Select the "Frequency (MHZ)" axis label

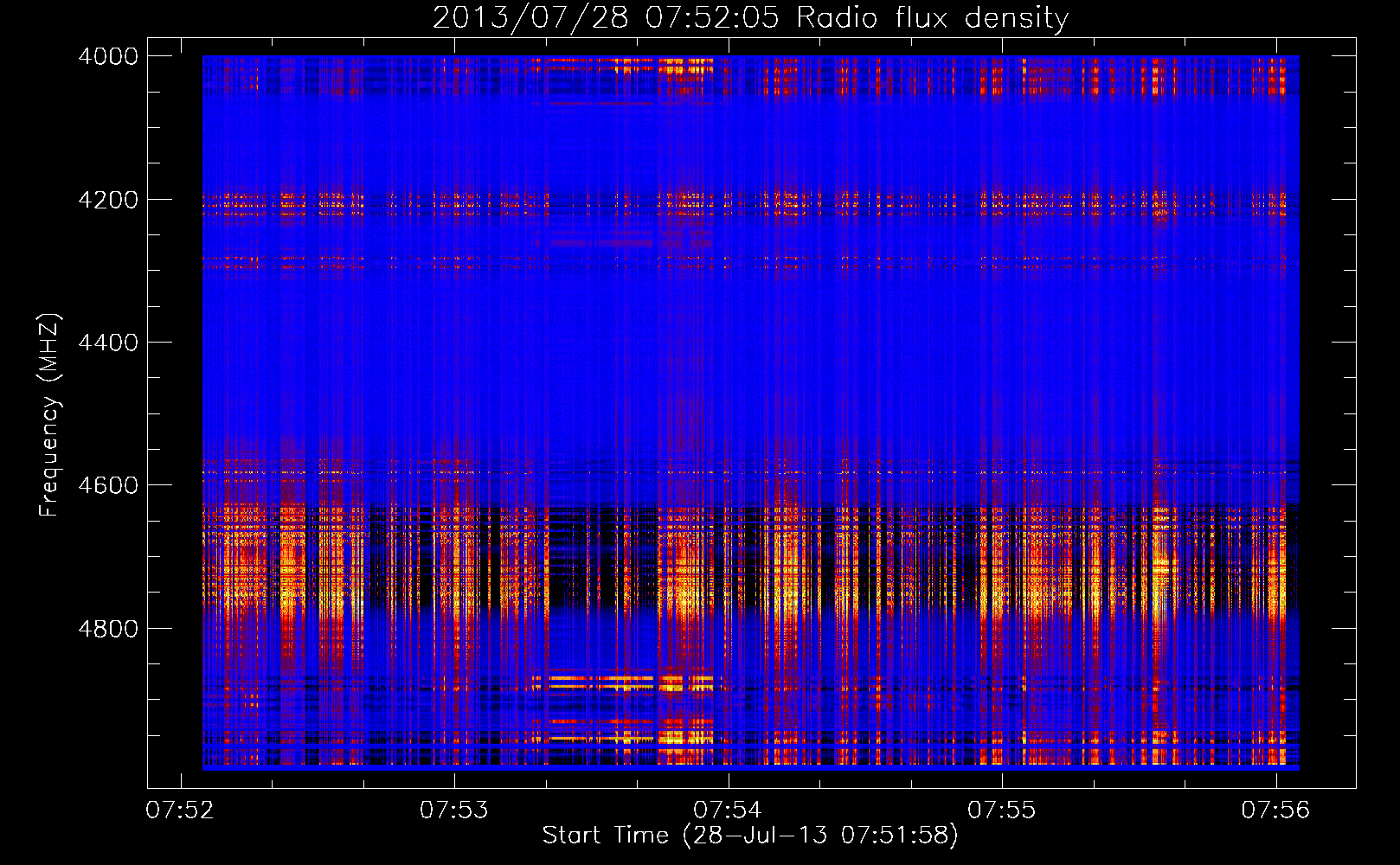tap(49, 415)
